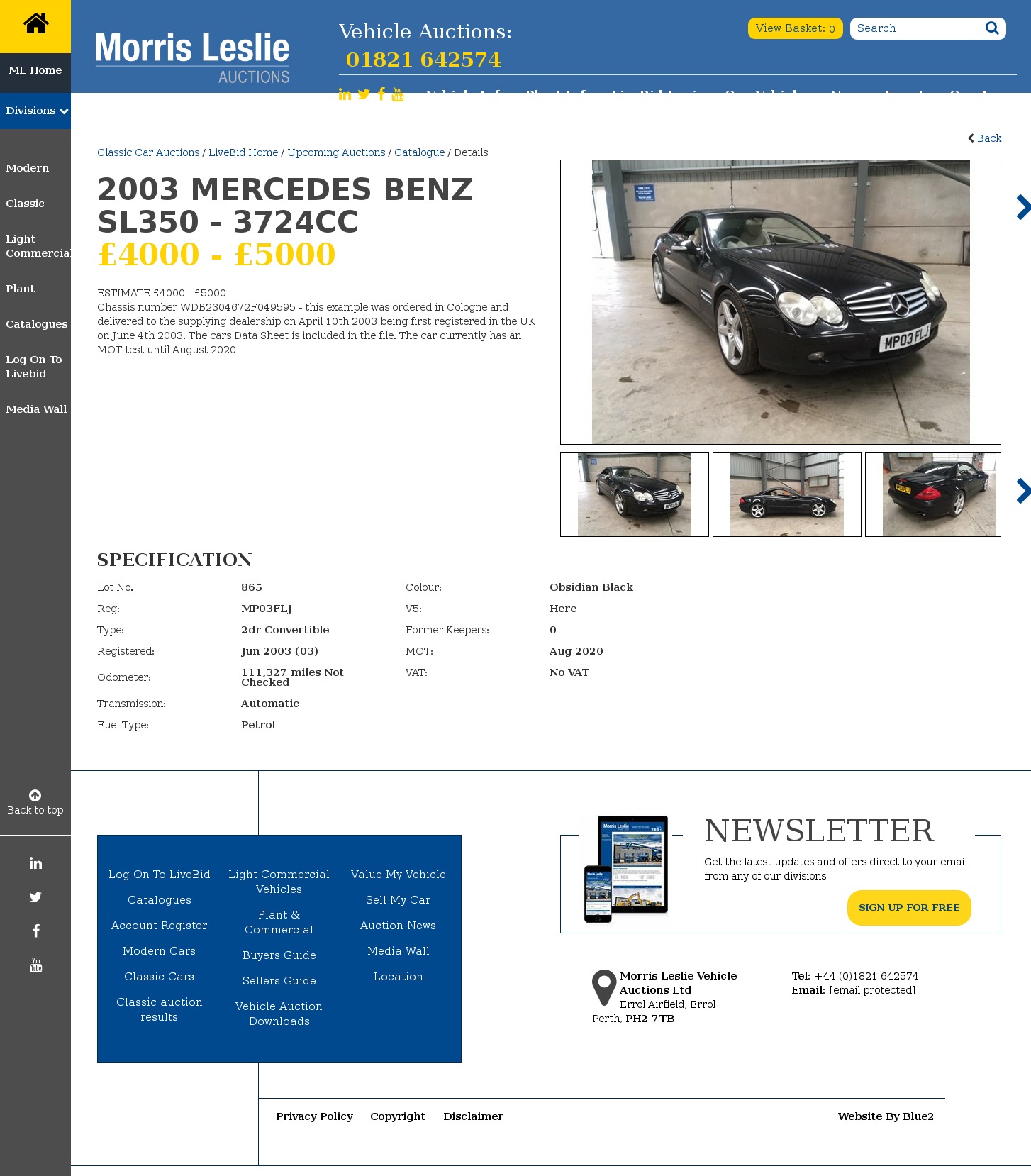Screen dimensions: 1031x1176
Task: Open Vehicle Auction Downloads link
Action: (x=279, y=1014)
